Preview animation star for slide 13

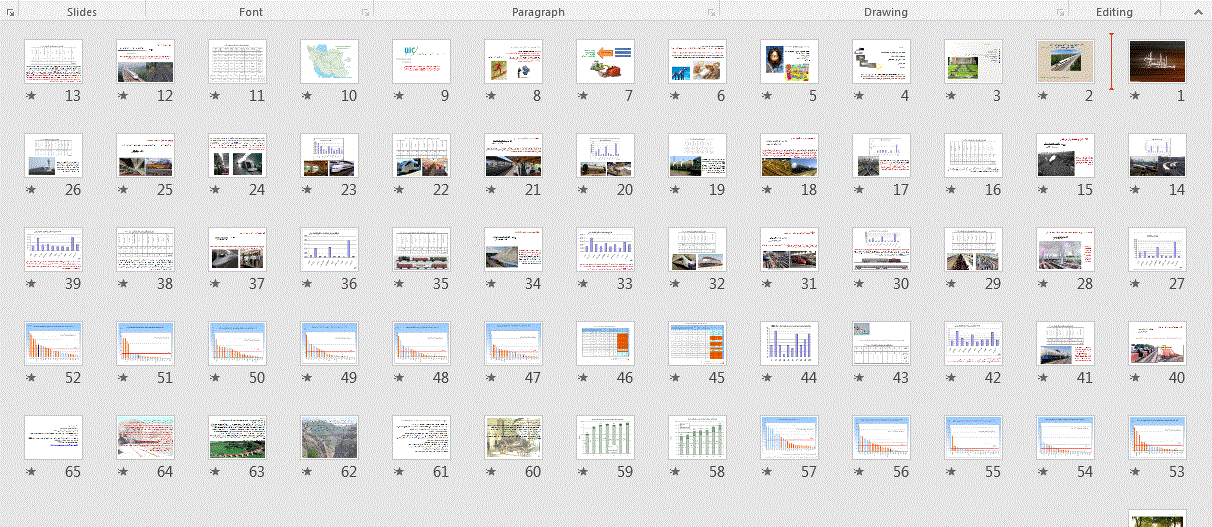pyautogui.click(x=31, y=96)
